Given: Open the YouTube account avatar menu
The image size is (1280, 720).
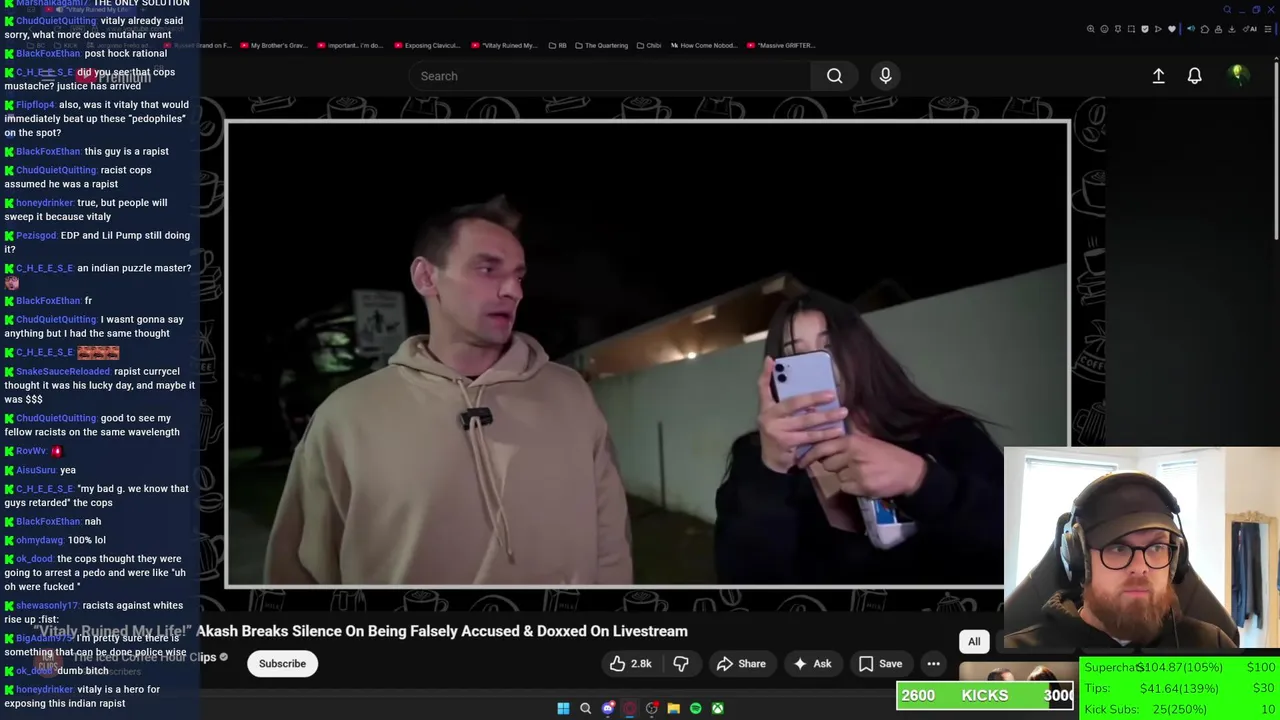Looking at the screenshot, I should pos(1238,75).
